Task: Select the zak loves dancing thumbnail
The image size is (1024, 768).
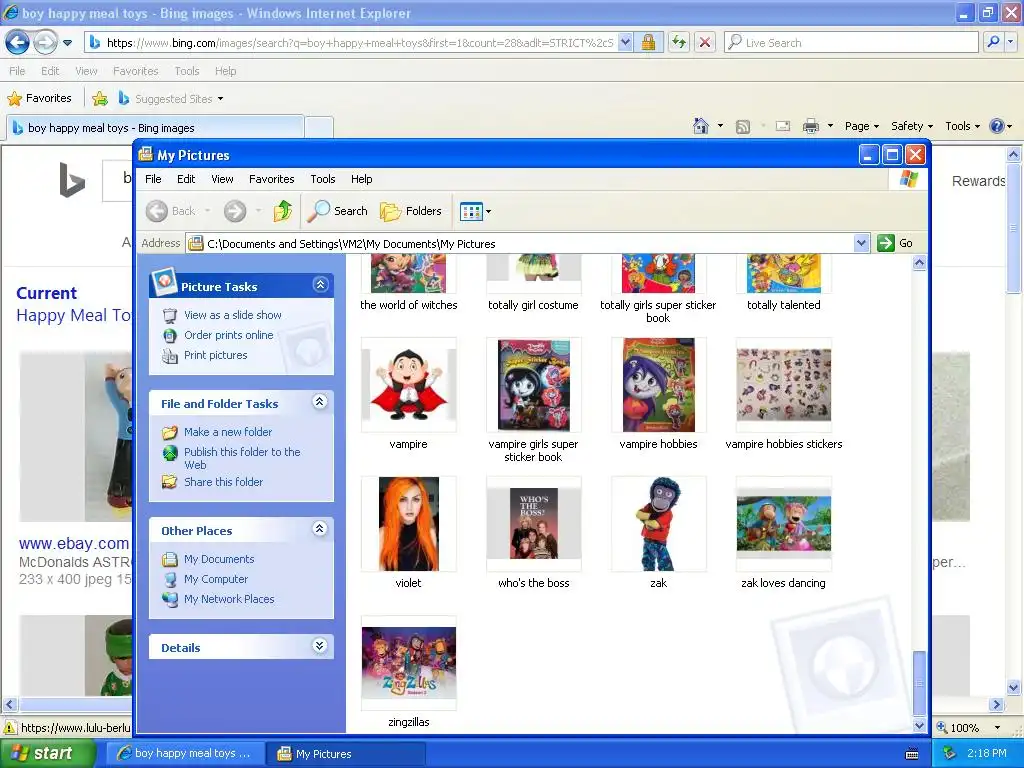Action: pos(784,524)
